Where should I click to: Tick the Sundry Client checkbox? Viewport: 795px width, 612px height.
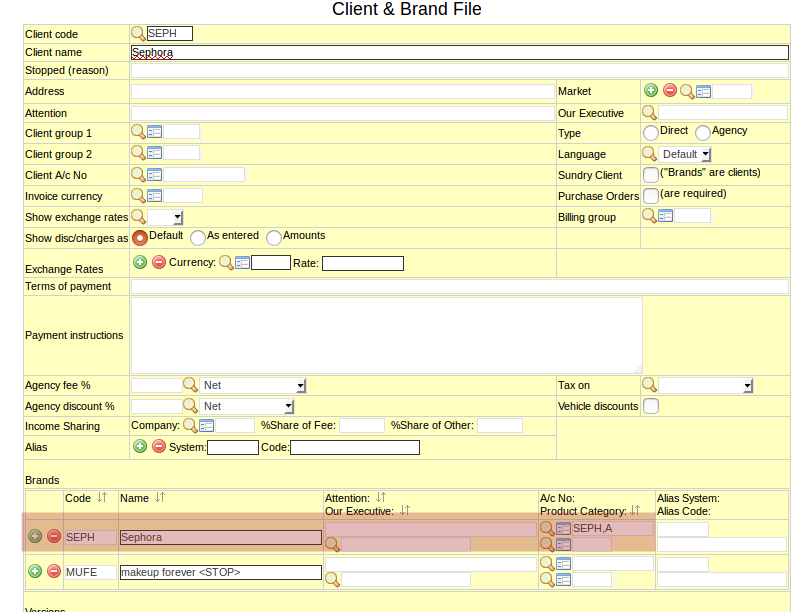[651, 174]
